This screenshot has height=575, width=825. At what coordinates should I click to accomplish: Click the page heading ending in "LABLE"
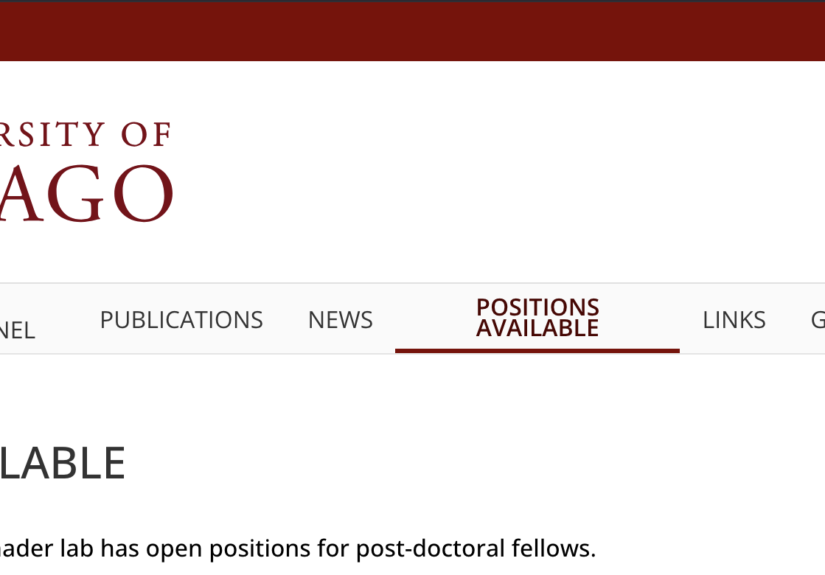point(62,464)
